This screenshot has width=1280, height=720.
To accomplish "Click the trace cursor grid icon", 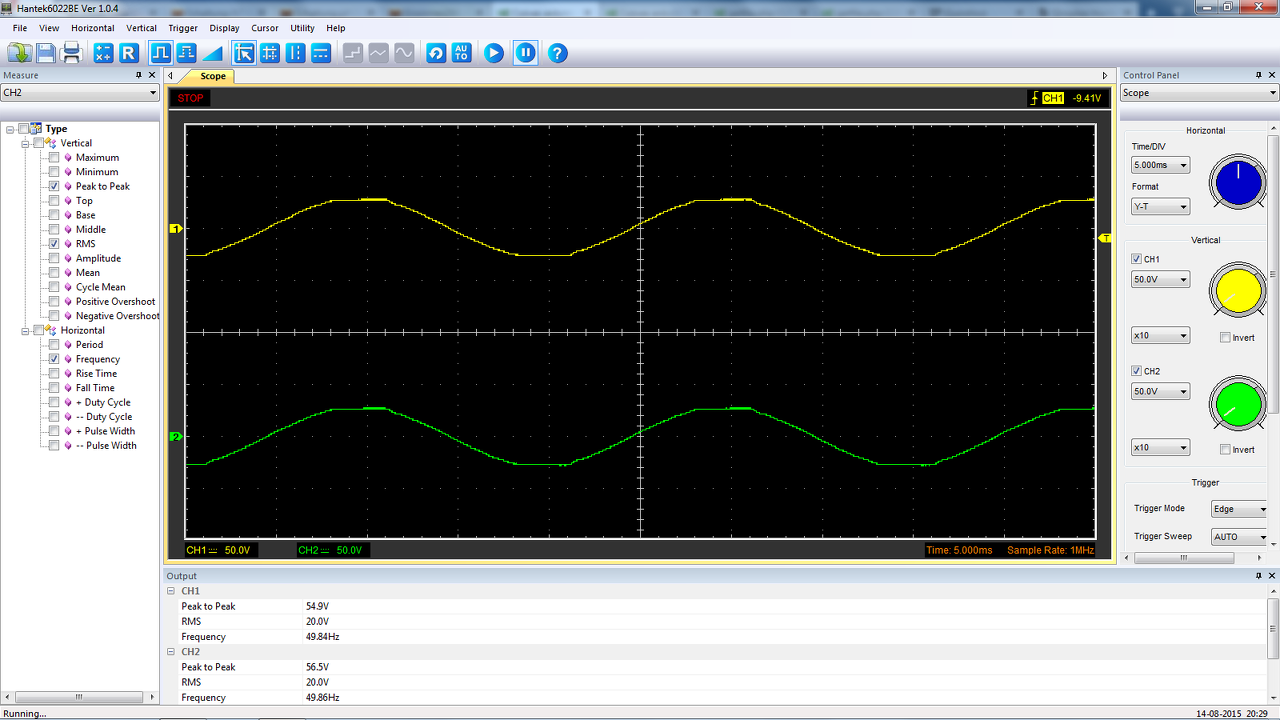I will coord(270,53).
